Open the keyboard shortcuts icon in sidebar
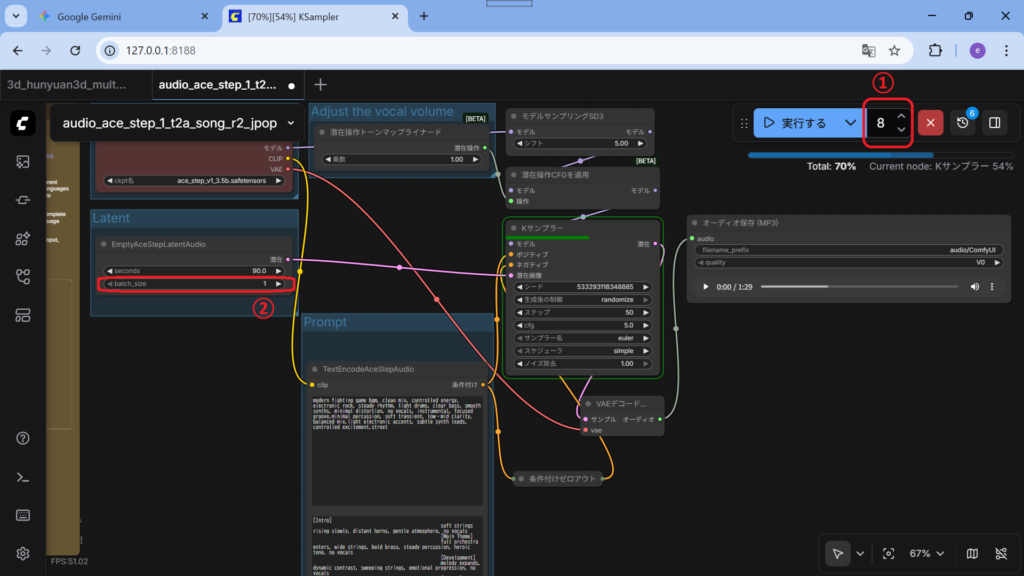 click(x=23, y=515)
